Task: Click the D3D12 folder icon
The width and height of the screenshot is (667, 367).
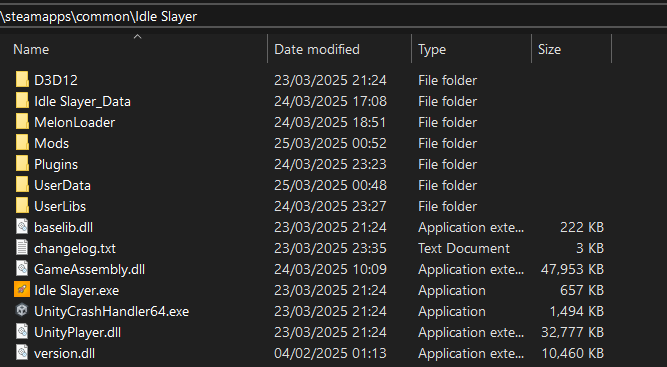Action: coord(22,80)
